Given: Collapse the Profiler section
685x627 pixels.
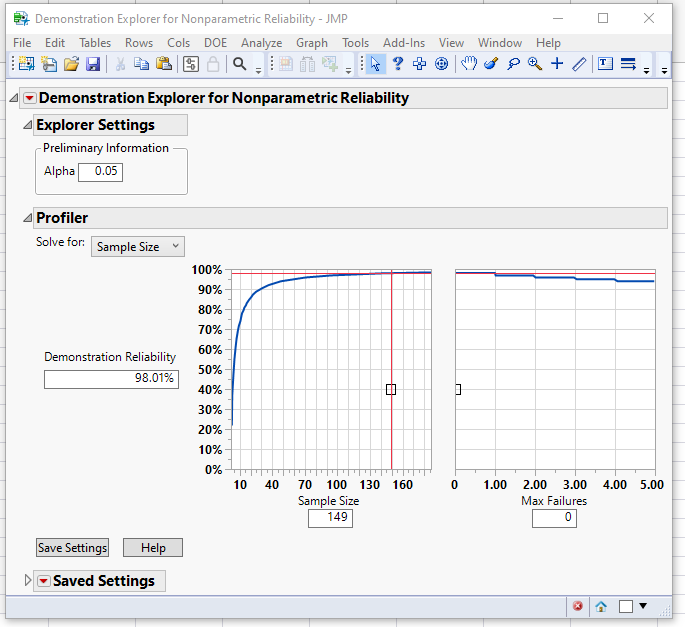Looking at the screenshot, I should pos(27,218).
